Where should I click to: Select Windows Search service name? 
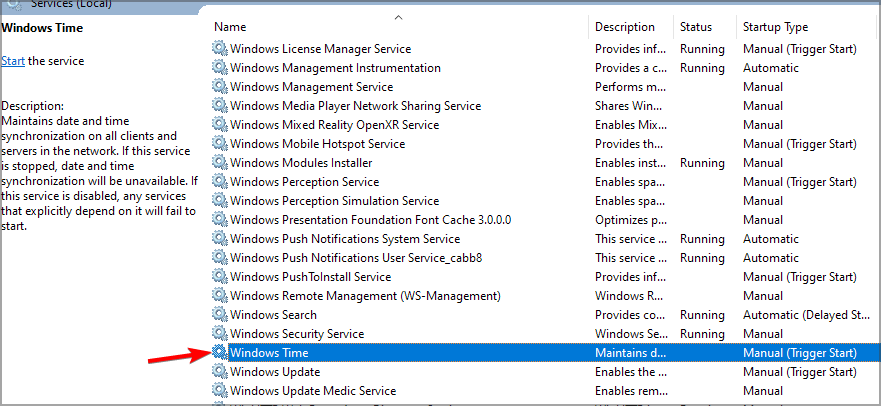pos(273,314)
